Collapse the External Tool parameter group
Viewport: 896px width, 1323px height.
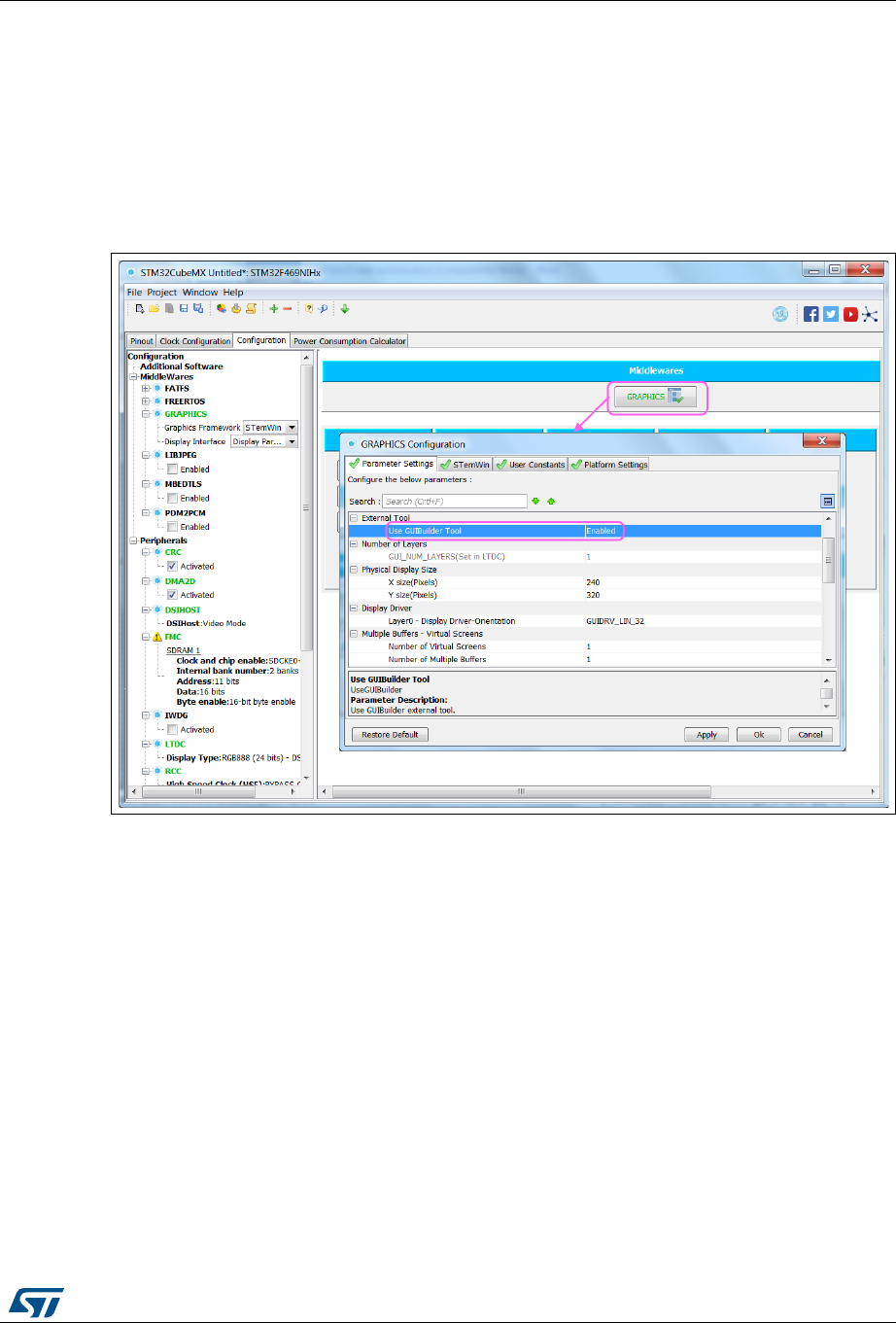point(354,518)
